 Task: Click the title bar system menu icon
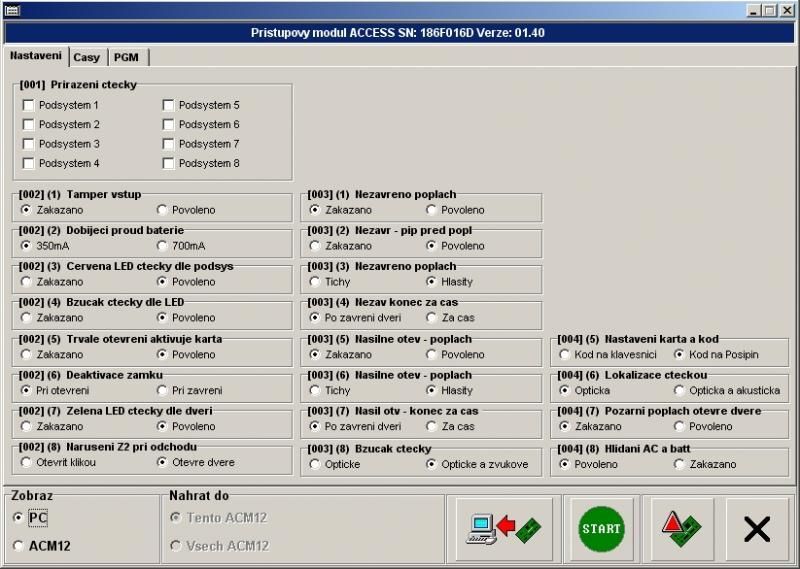[10, 10]
